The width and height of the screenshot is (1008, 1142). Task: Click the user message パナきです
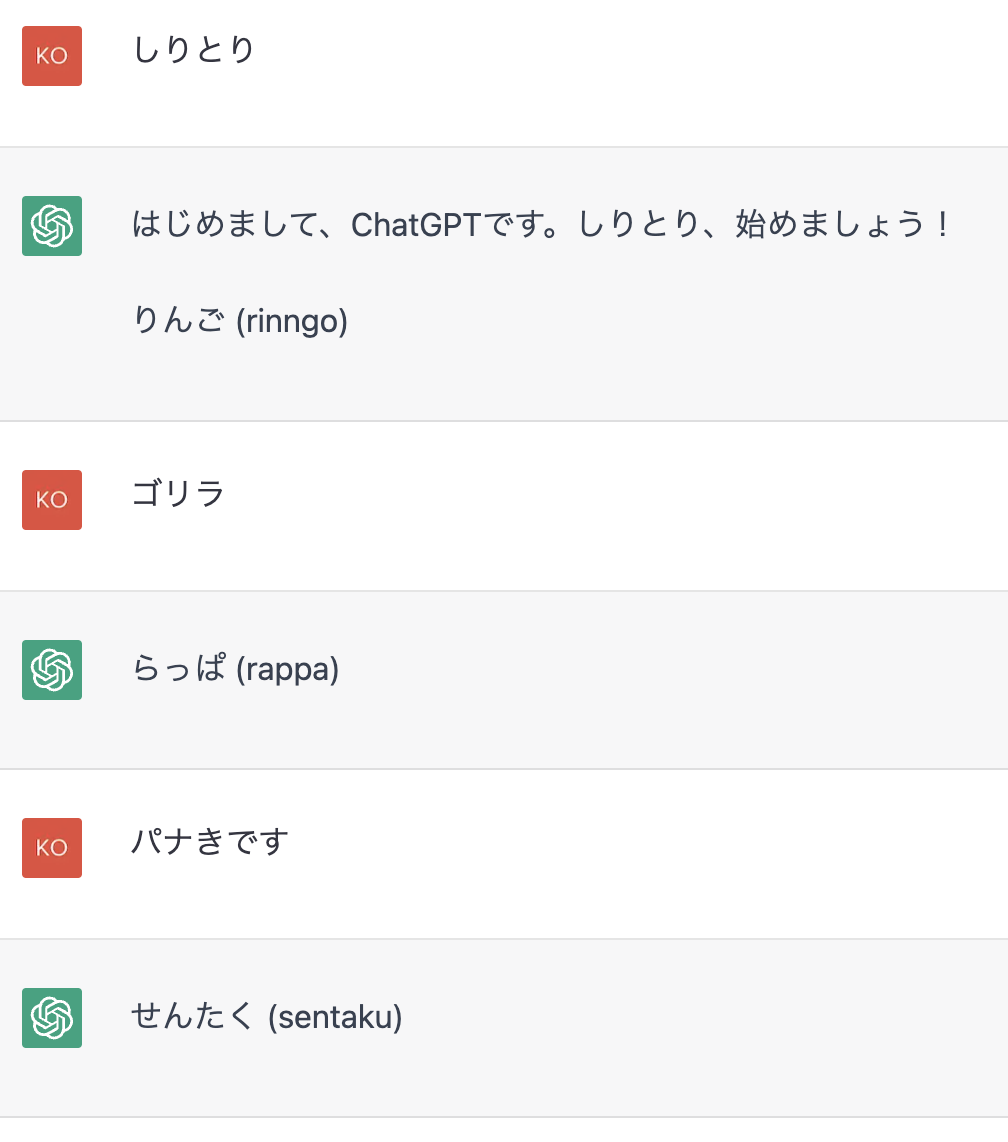[x=210, y=842]
